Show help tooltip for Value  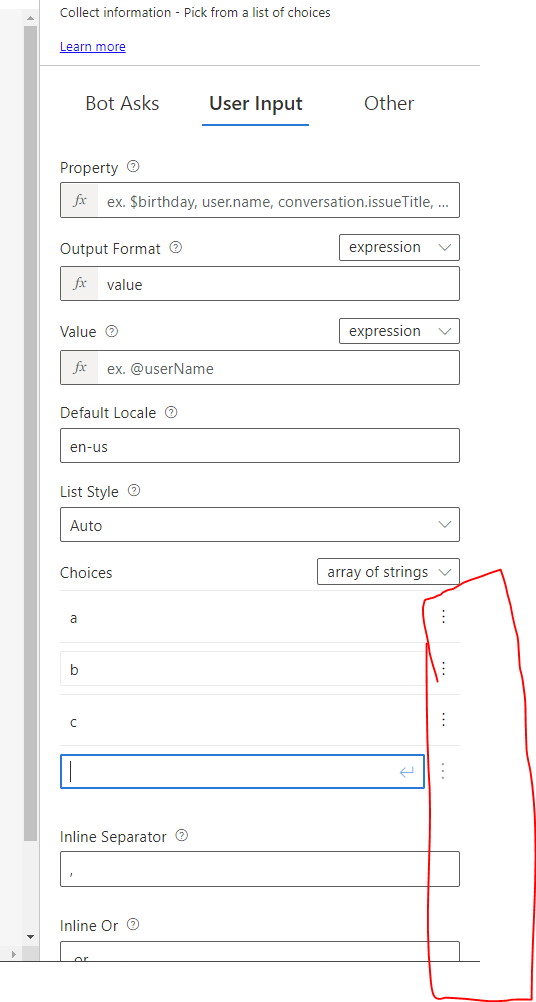click(112, 332)
